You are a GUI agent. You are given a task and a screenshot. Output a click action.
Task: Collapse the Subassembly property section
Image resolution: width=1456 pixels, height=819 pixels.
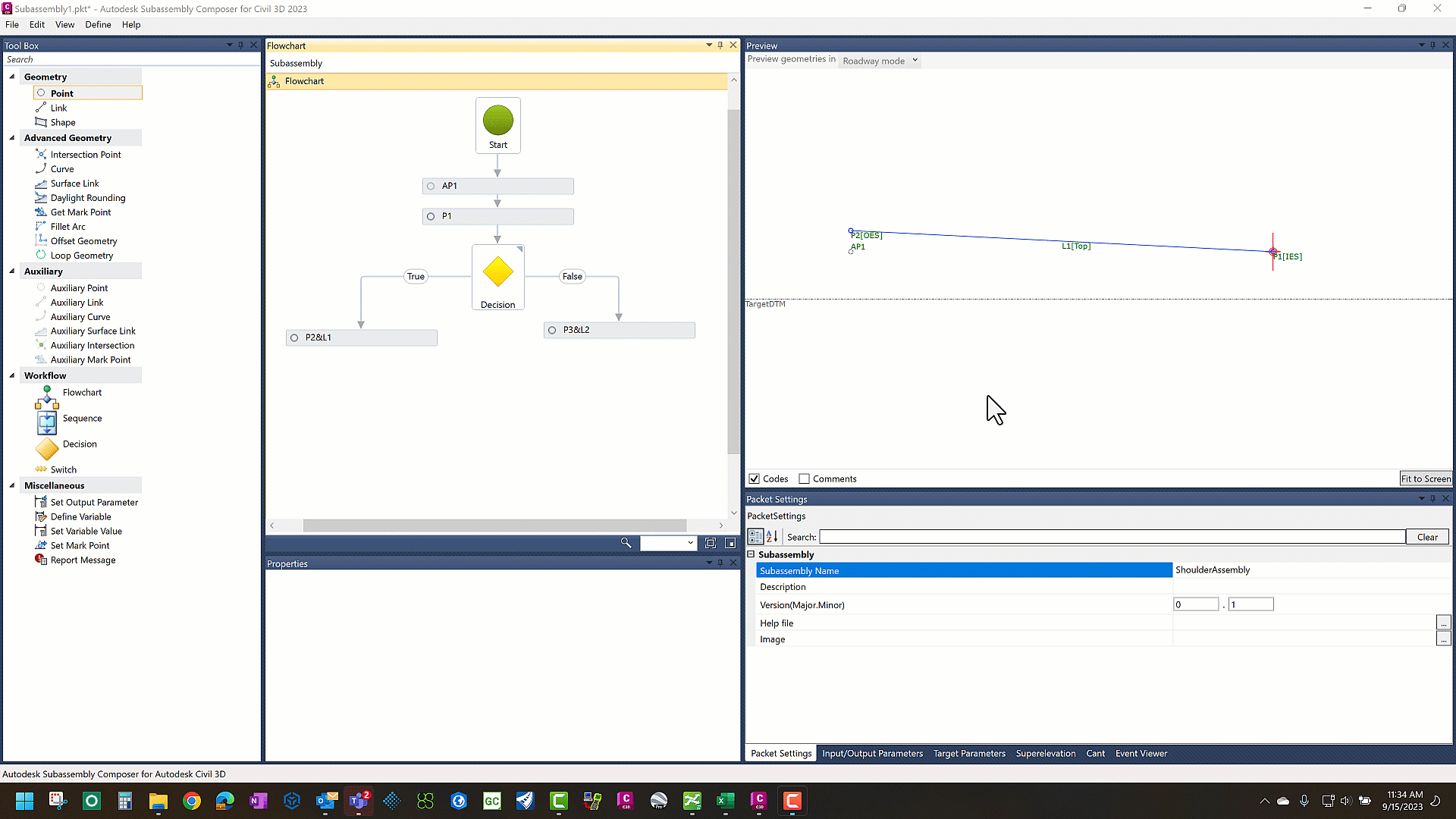tap(752, 554)
